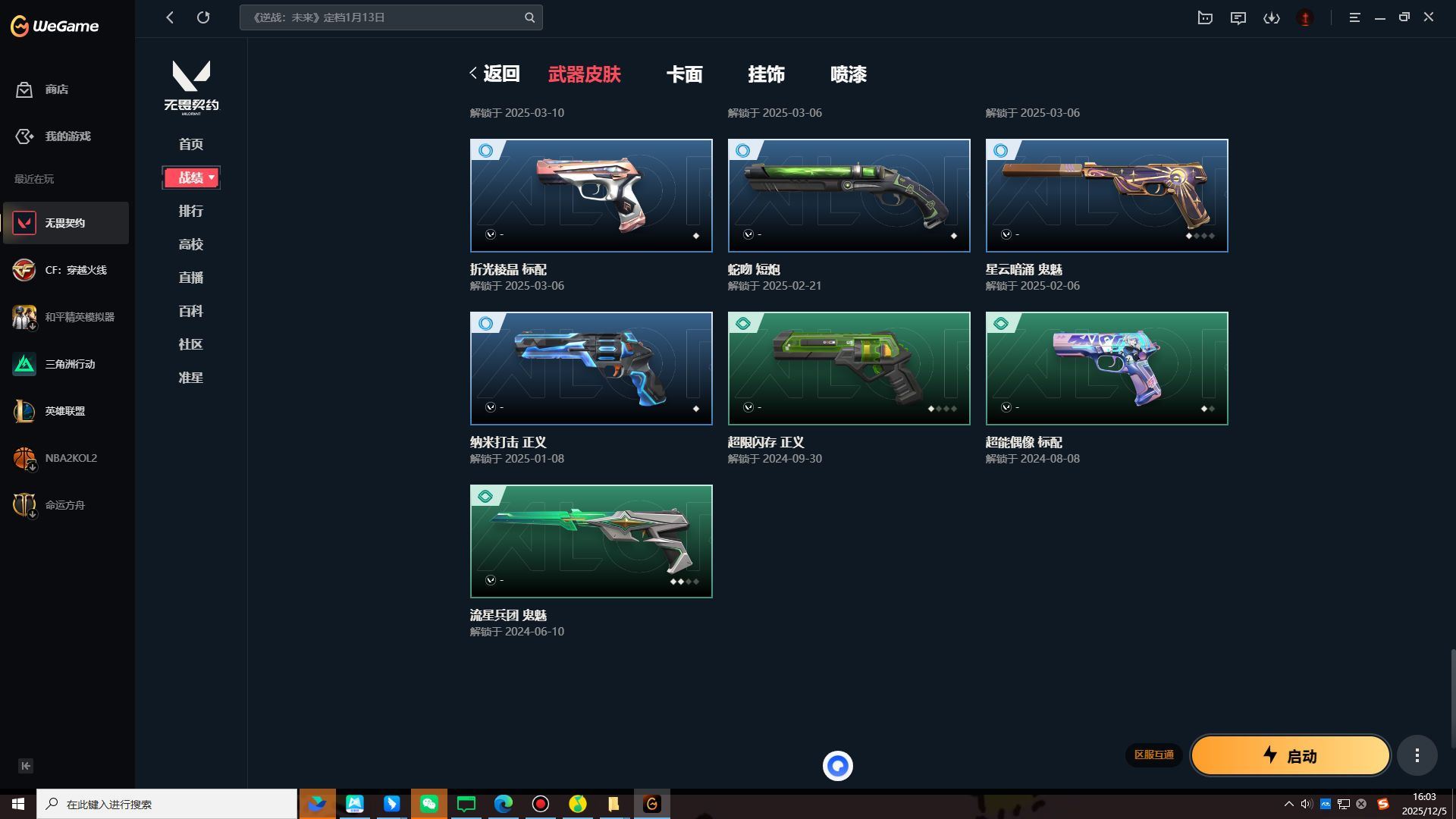
Task: Click the 启动 launch button
Action: pos(1289,755)
